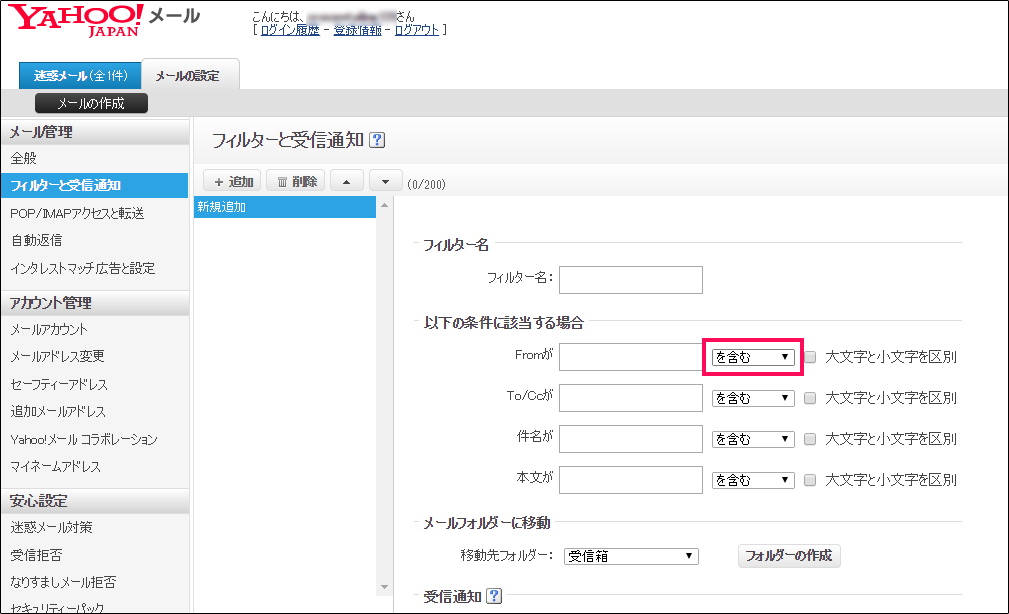This screenshot has width=1009, height=614.
Task: Click the フィルター名 text field
Action: click(x=630, y=280)
